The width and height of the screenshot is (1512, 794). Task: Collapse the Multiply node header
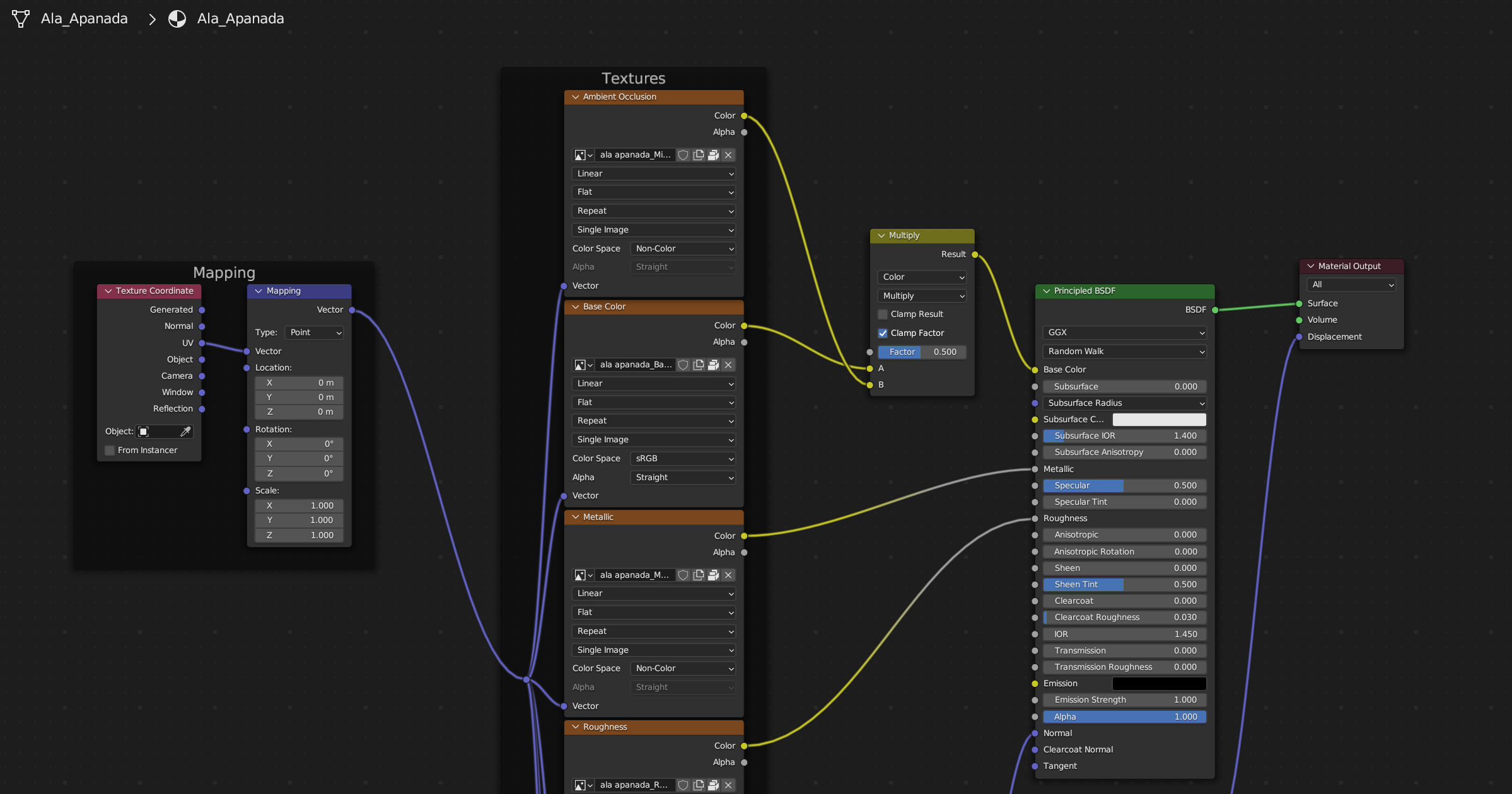point(881,236)
